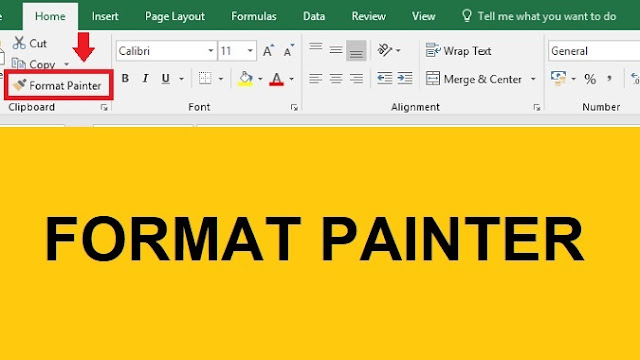Apply red font color A
Image resolution: width=640 pixels, height=360 pixels.
pos(276,78)
